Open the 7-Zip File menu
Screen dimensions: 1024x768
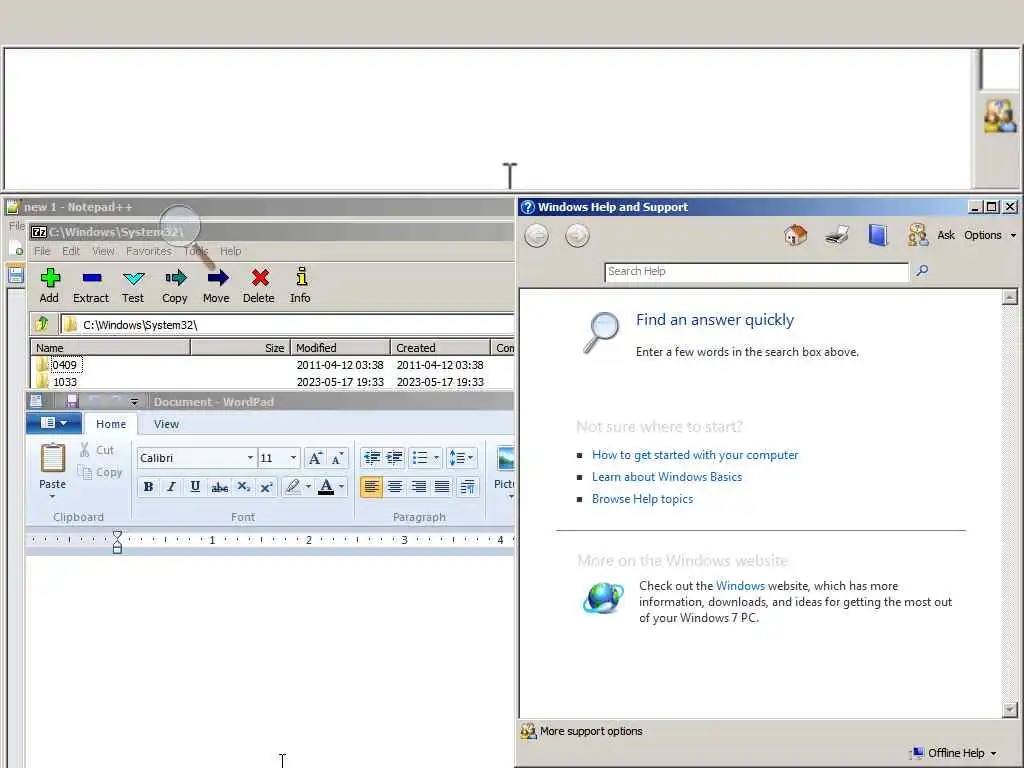coord(42,251)
